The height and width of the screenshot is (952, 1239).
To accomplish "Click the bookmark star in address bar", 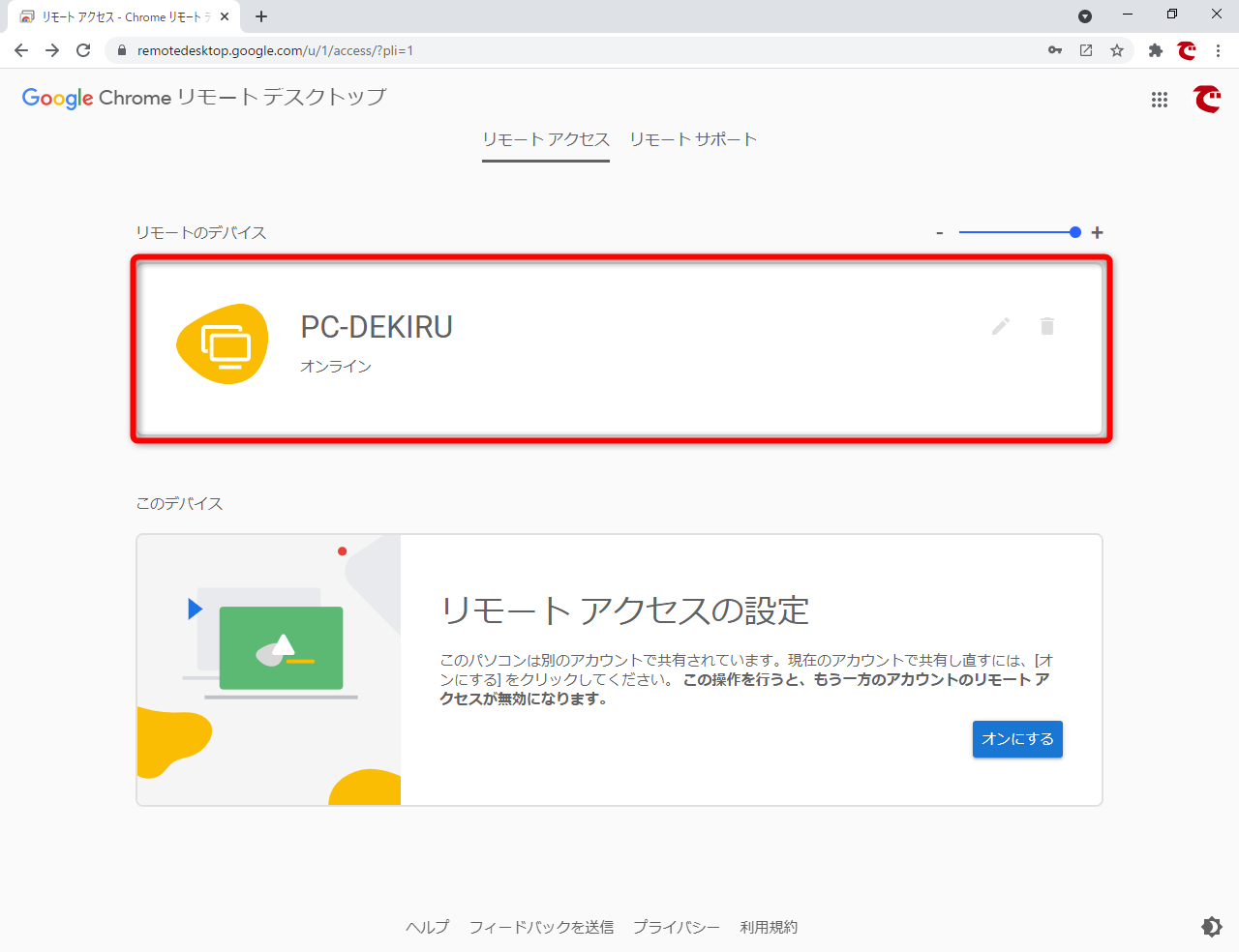I will click(x=1117, y=50).
